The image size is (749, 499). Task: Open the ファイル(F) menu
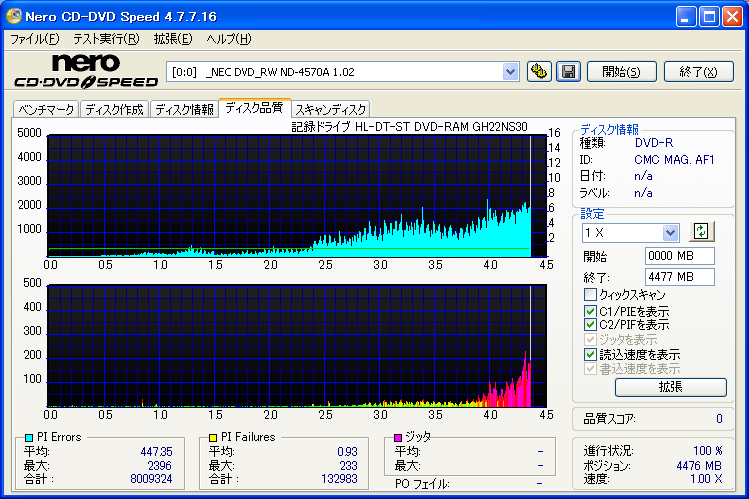point(34,39)
